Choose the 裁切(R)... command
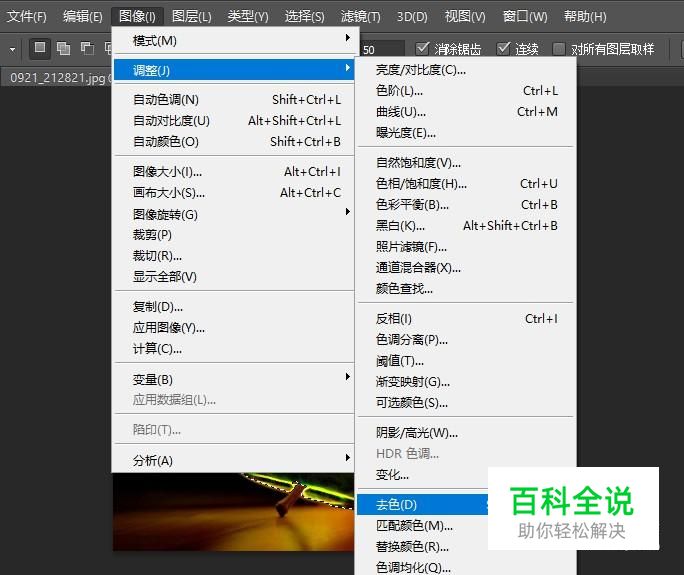 pyautogui.click(x=234, y=256)
